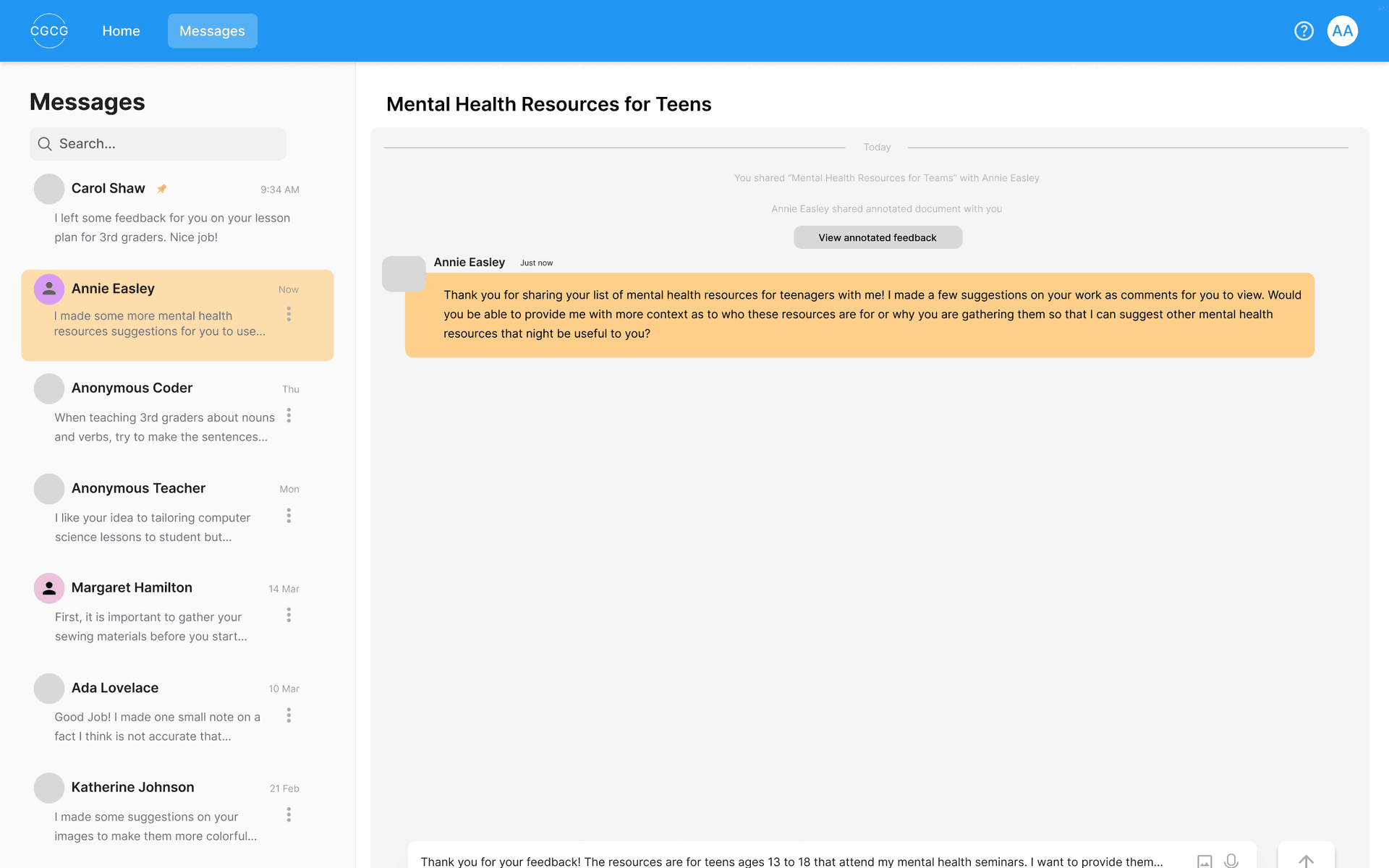1389x868 pixels.
Task: Select the Messages tab
Action: tap(212, 31)
